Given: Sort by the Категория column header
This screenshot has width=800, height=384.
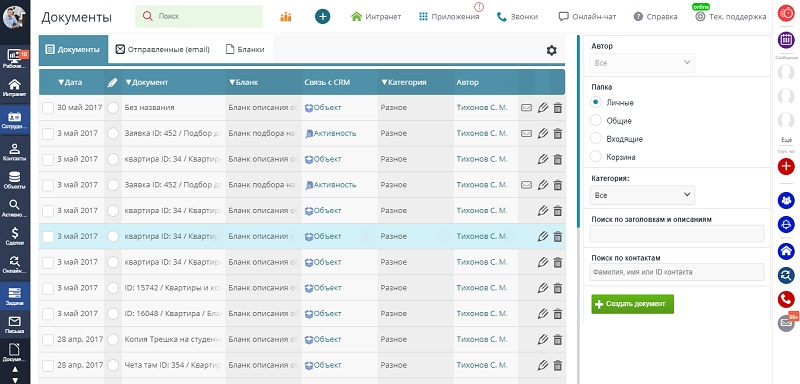Looking at the screenshot, I should coord(403,82).
